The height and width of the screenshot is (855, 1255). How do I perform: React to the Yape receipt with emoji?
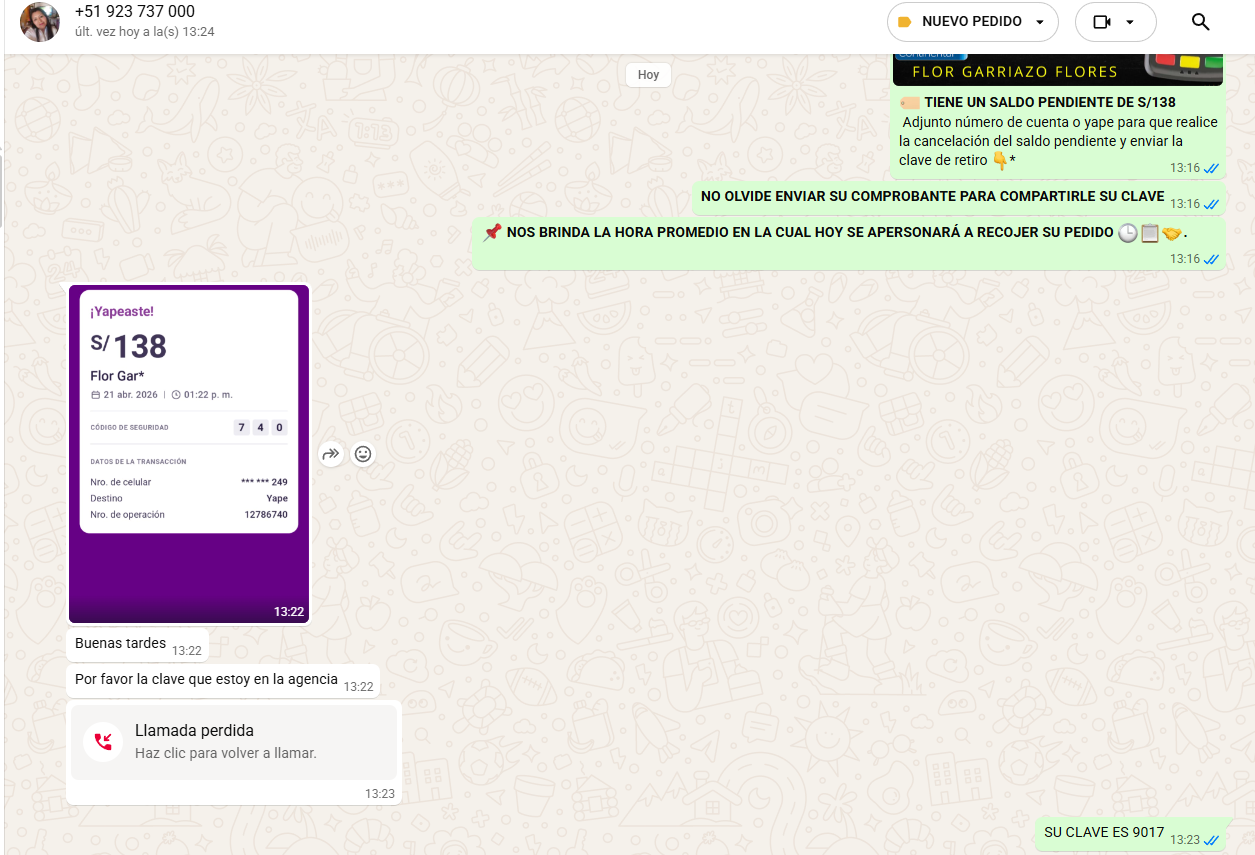pos(363,454)
